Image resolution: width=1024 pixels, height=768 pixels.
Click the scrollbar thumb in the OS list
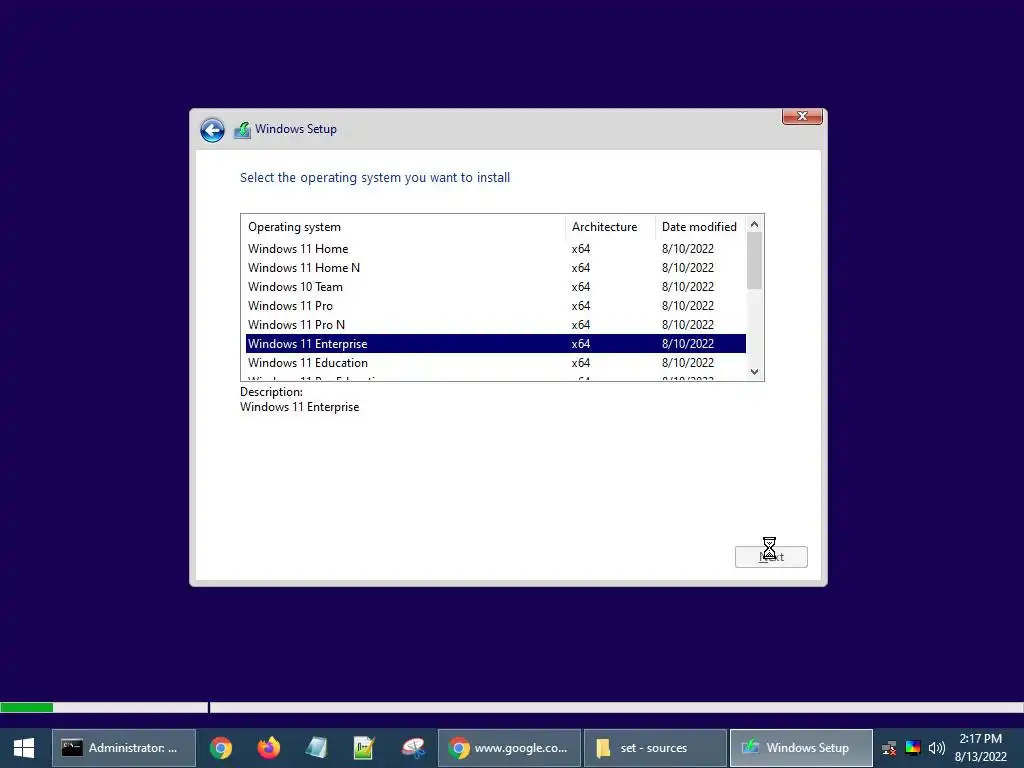[x=754, y=261]
